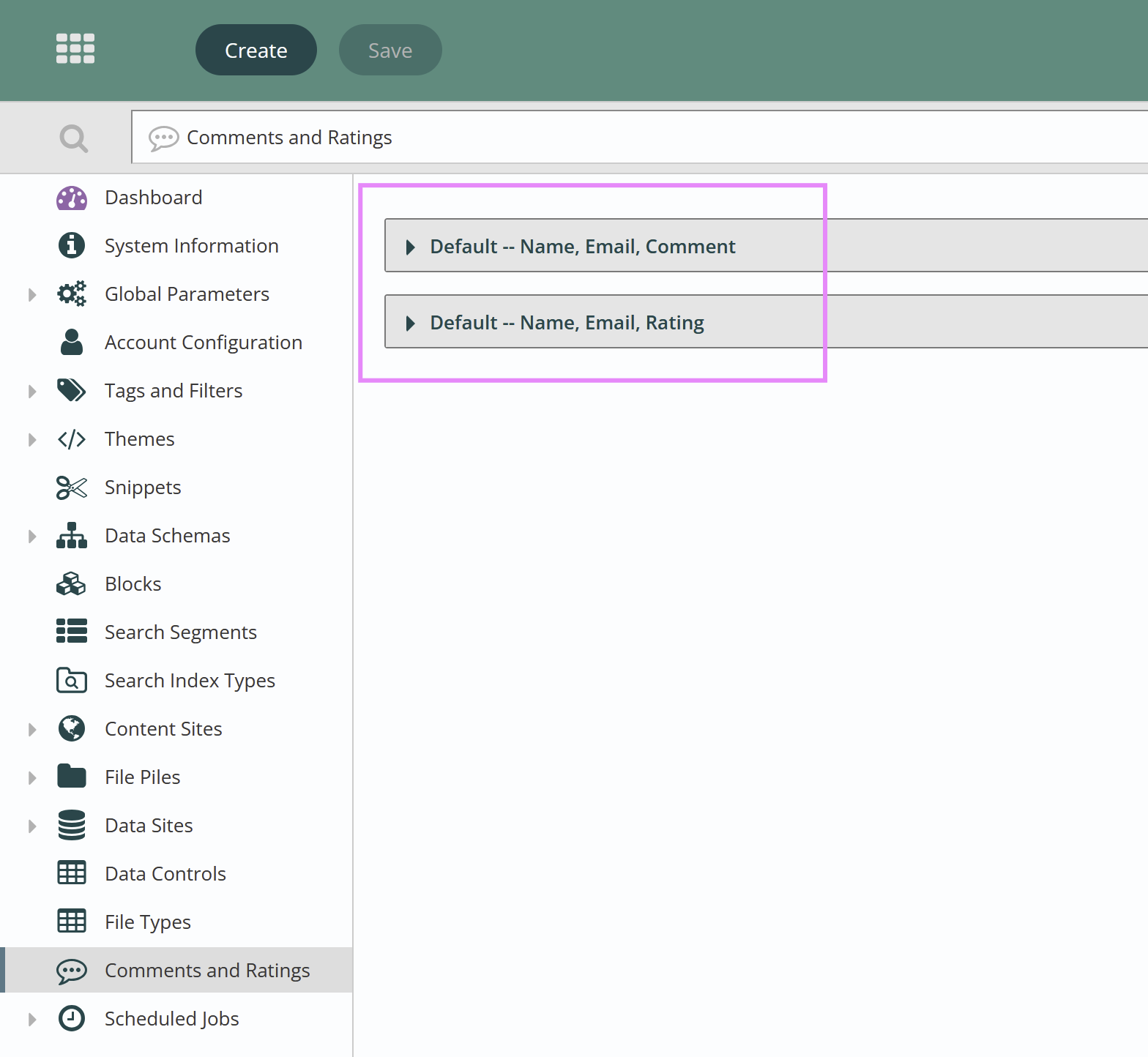
Task: Click the Data Schemas hierarchy icon
Action: pos(72,535)
